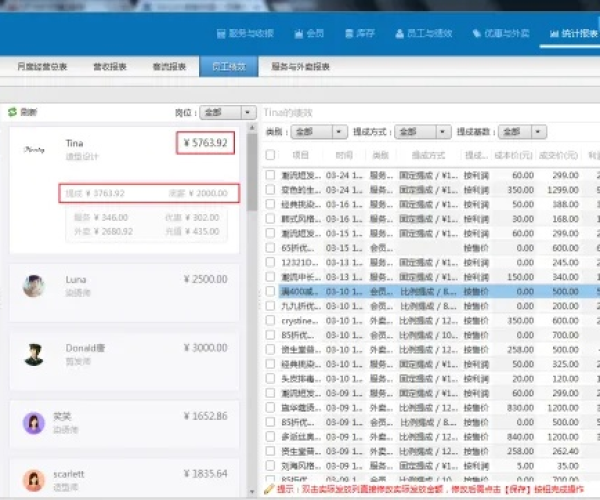This screenshot has height=500, width=600.
Task: Open the 库存 inventory section
Action: pos(360,33)
